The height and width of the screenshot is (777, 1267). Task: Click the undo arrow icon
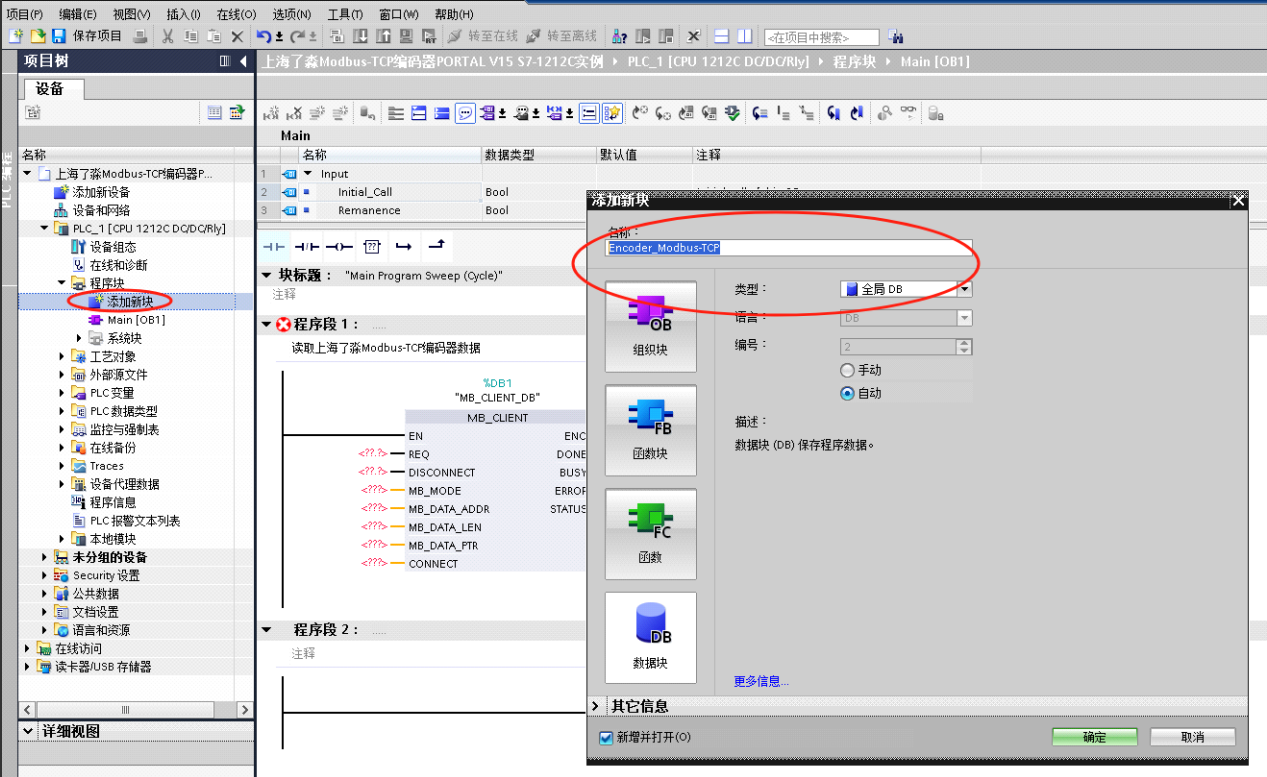[x=266, y=36]
